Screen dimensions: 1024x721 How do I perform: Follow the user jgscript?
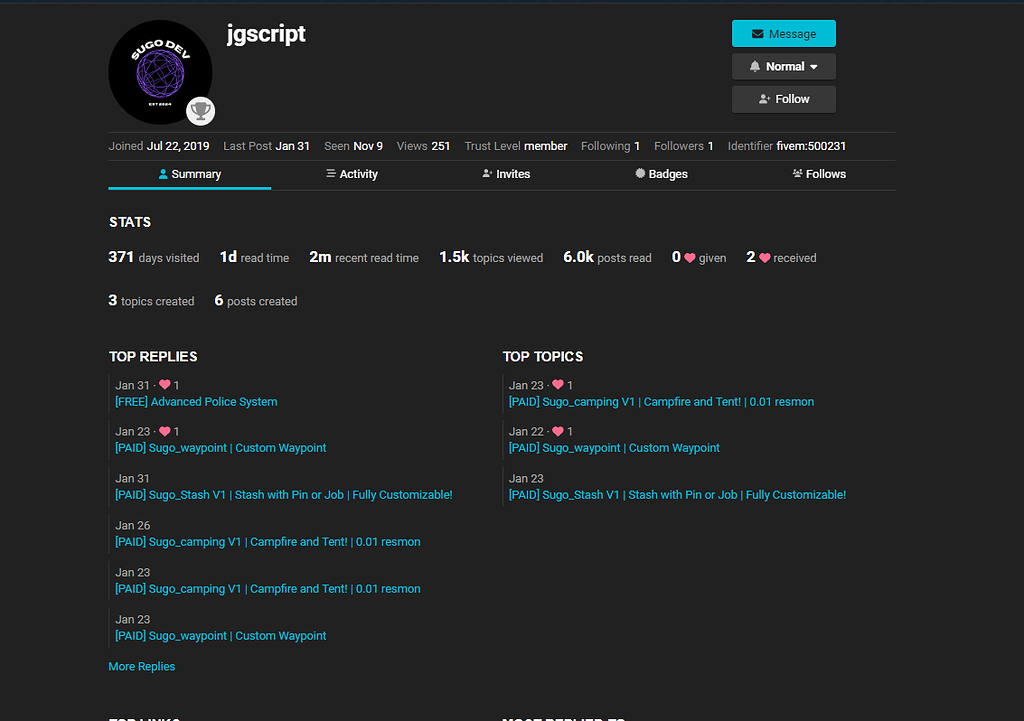783,99
